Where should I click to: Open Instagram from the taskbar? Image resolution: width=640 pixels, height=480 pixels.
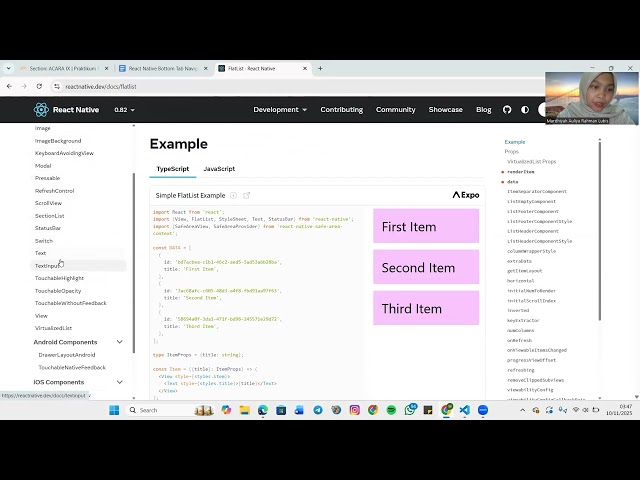(354, 410)
